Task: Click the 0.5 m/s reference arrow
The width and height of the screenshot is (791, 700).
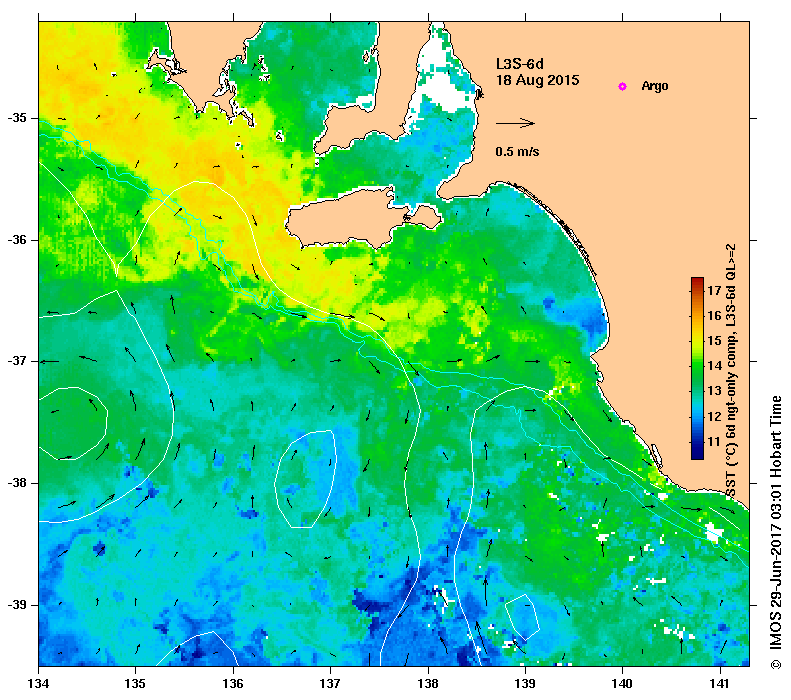Action: point(515,123)
